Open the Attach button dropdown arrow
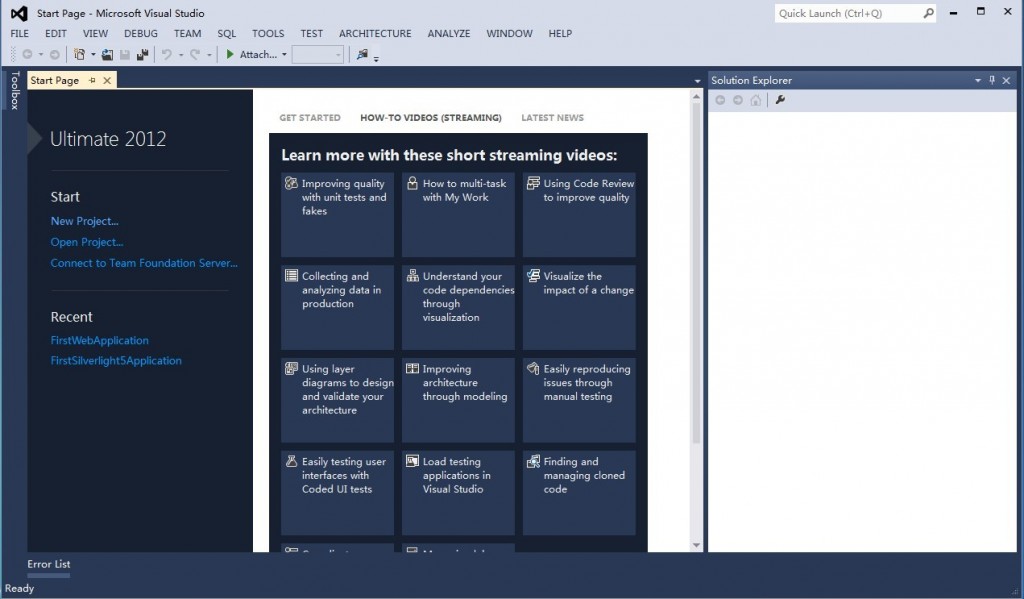This screenshot has width=1024, height=599. 284,55
